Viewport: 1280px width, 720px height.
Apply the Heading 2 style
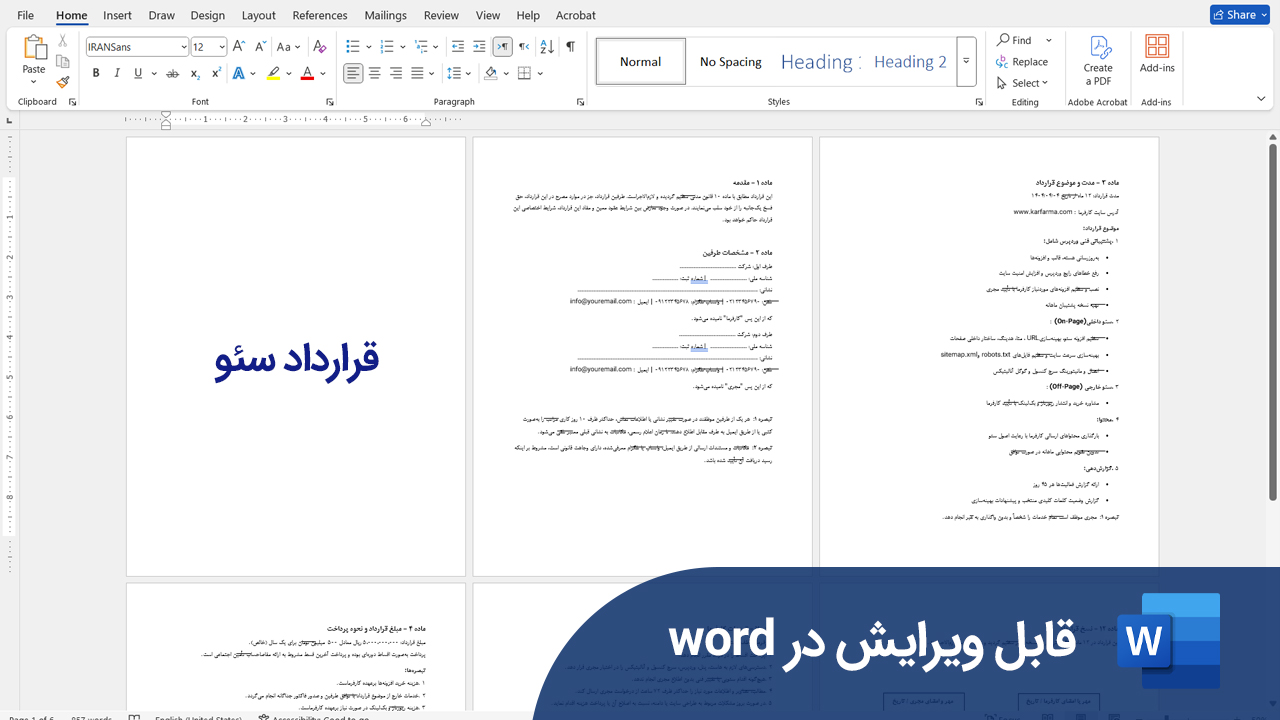point(910,62)
